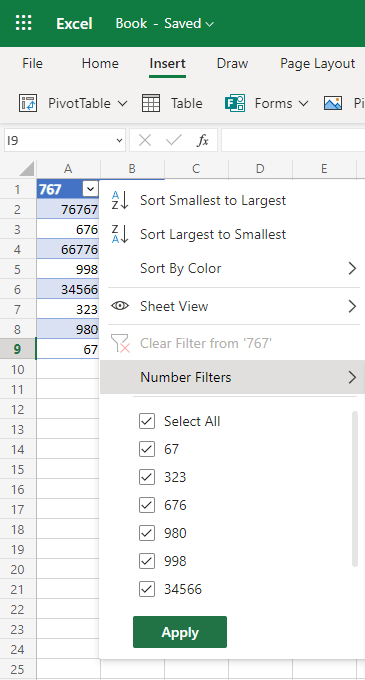This screenshot has height=680, width=365.
Task: Select Sort Largest to Smallest icon
Action: 120,234
